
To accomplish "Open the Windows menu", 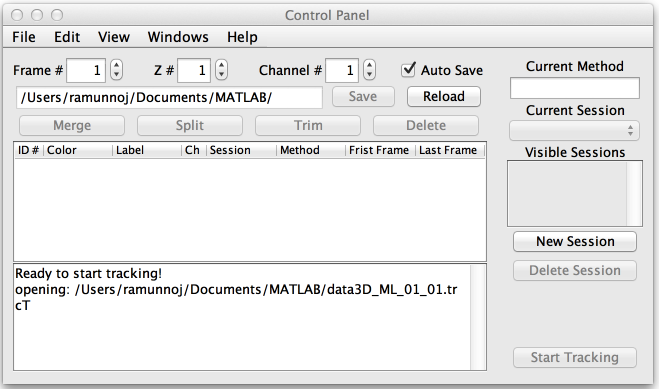I will tap(178, 37).
